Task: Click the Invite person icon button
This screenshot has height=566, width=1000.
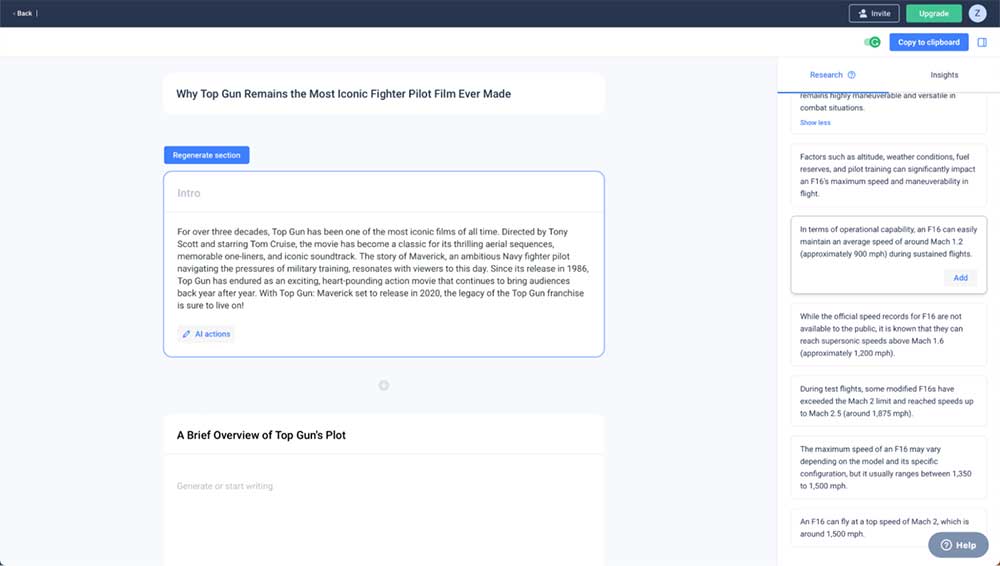Action: pos(874,13)
